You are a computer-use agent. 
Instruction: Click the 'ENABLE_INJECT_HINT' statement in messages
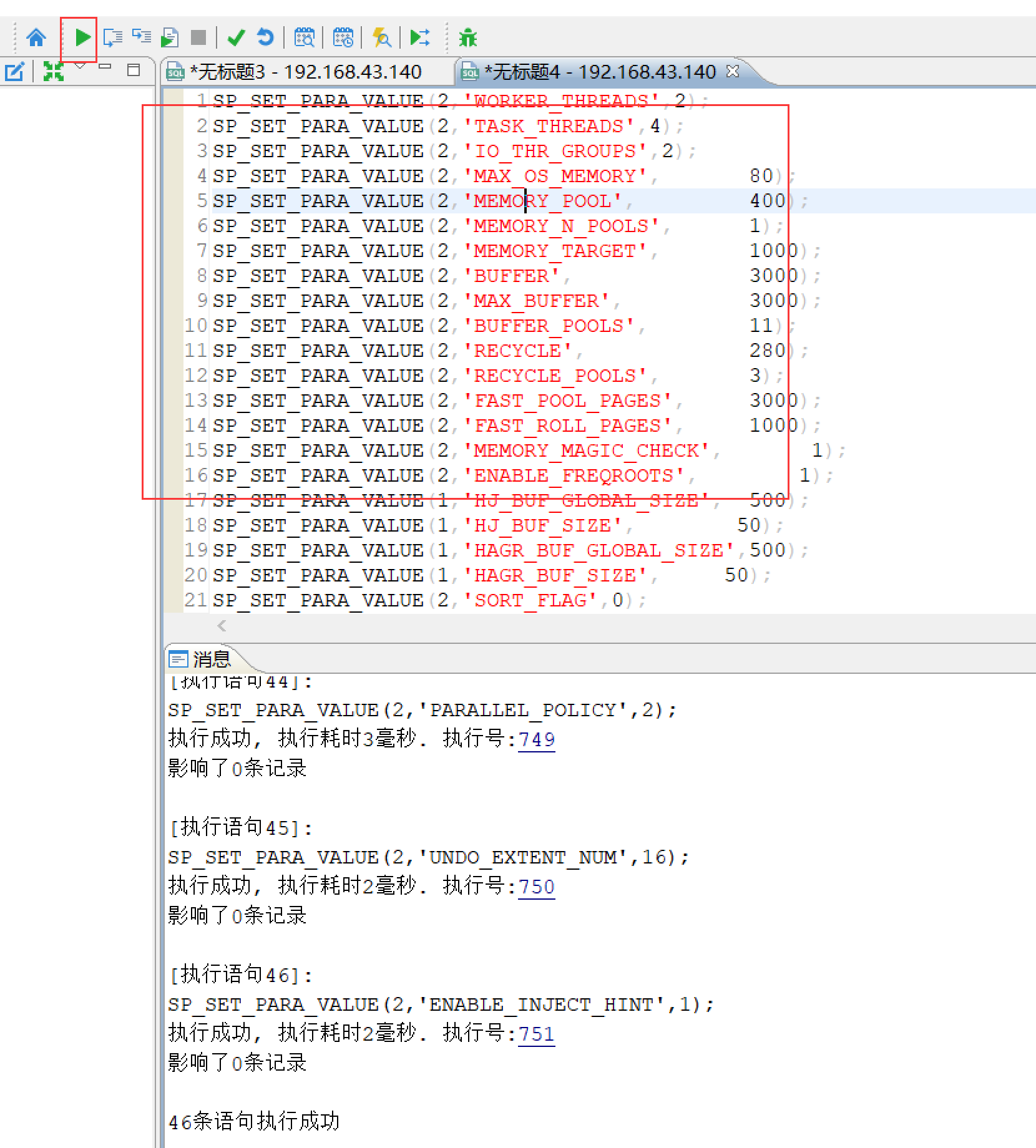click(441, 1004)
